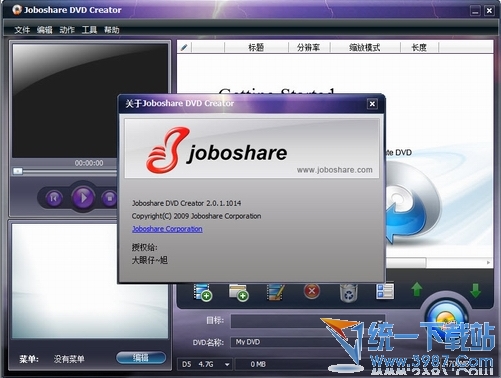Click the 缩放模式 column header
Viewport: 501px width, 378px height.
coord(365,47)
